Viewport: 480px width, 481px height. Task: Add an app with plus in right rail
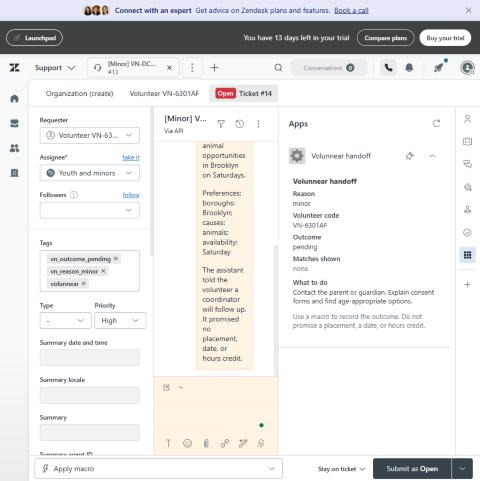(467, 285)
